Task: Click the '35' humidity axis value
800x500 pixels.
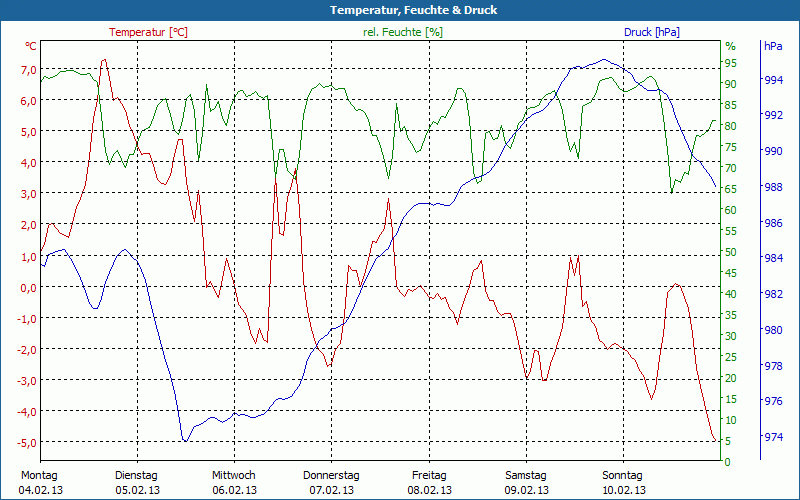Action: (x=731, y=315)
